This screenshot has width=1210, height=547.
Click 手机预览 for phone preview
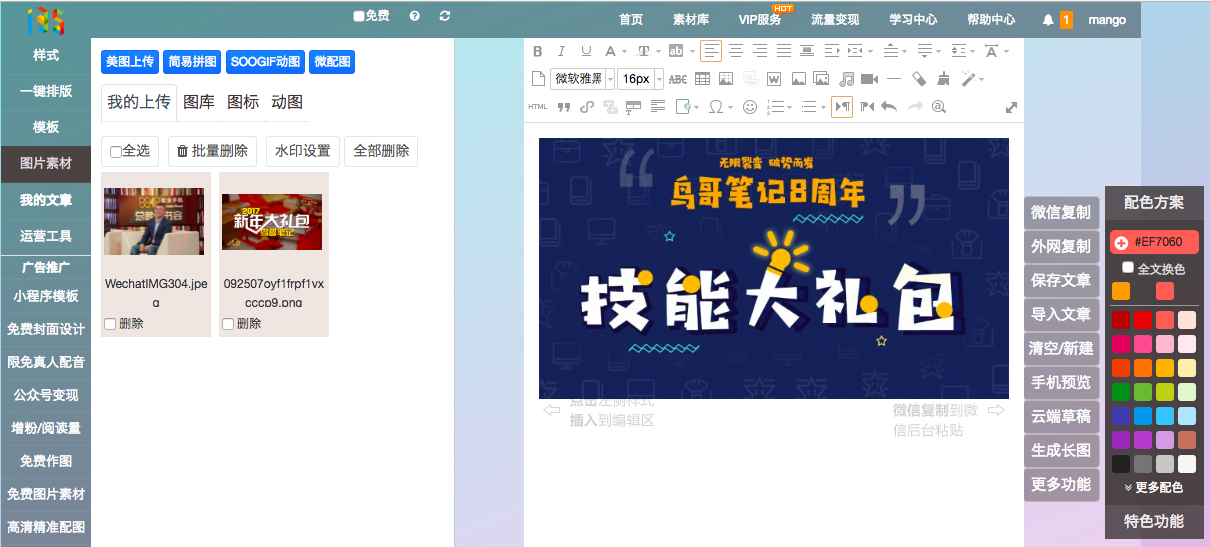click(x=1061, y=382)
